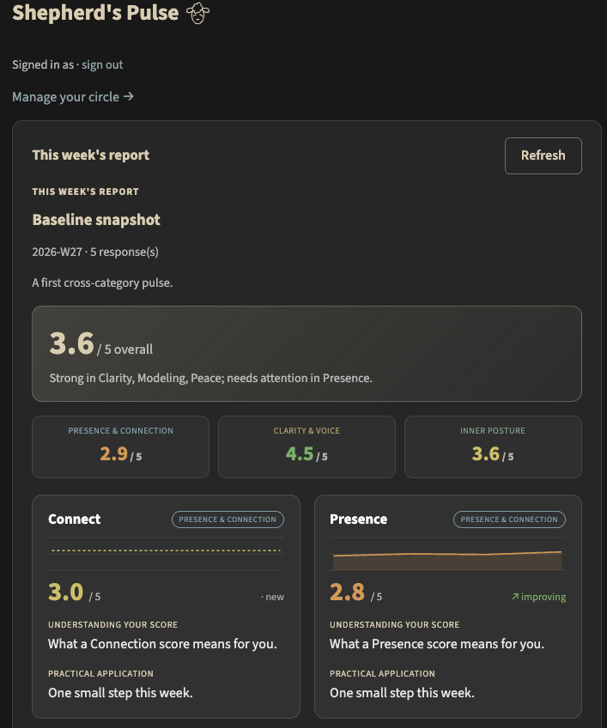Click the sign out link

(x=102, y=65)
